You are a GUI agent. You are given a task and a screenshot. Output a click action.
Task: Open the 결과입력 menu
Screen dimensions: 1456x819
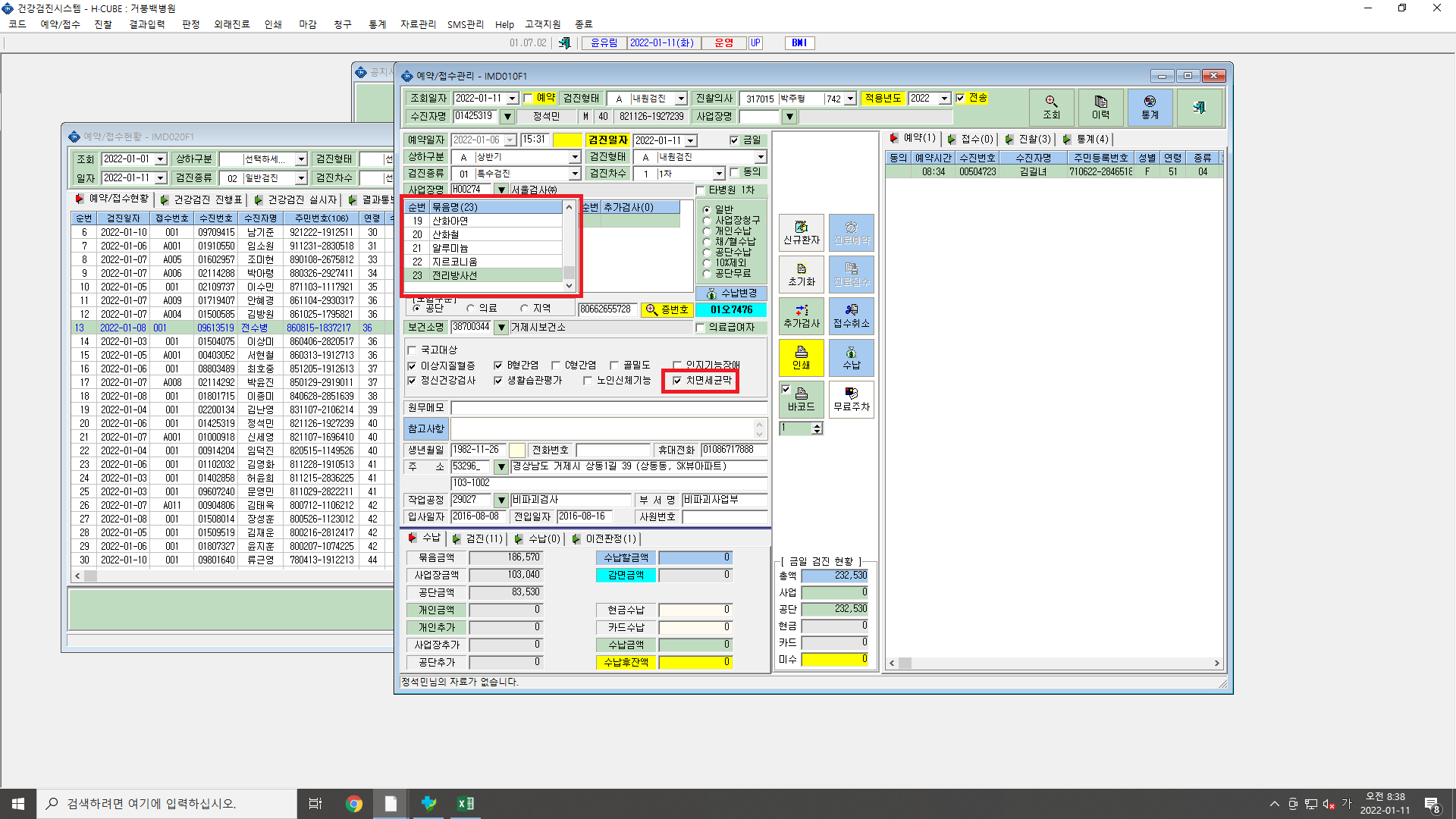(146, 24)
